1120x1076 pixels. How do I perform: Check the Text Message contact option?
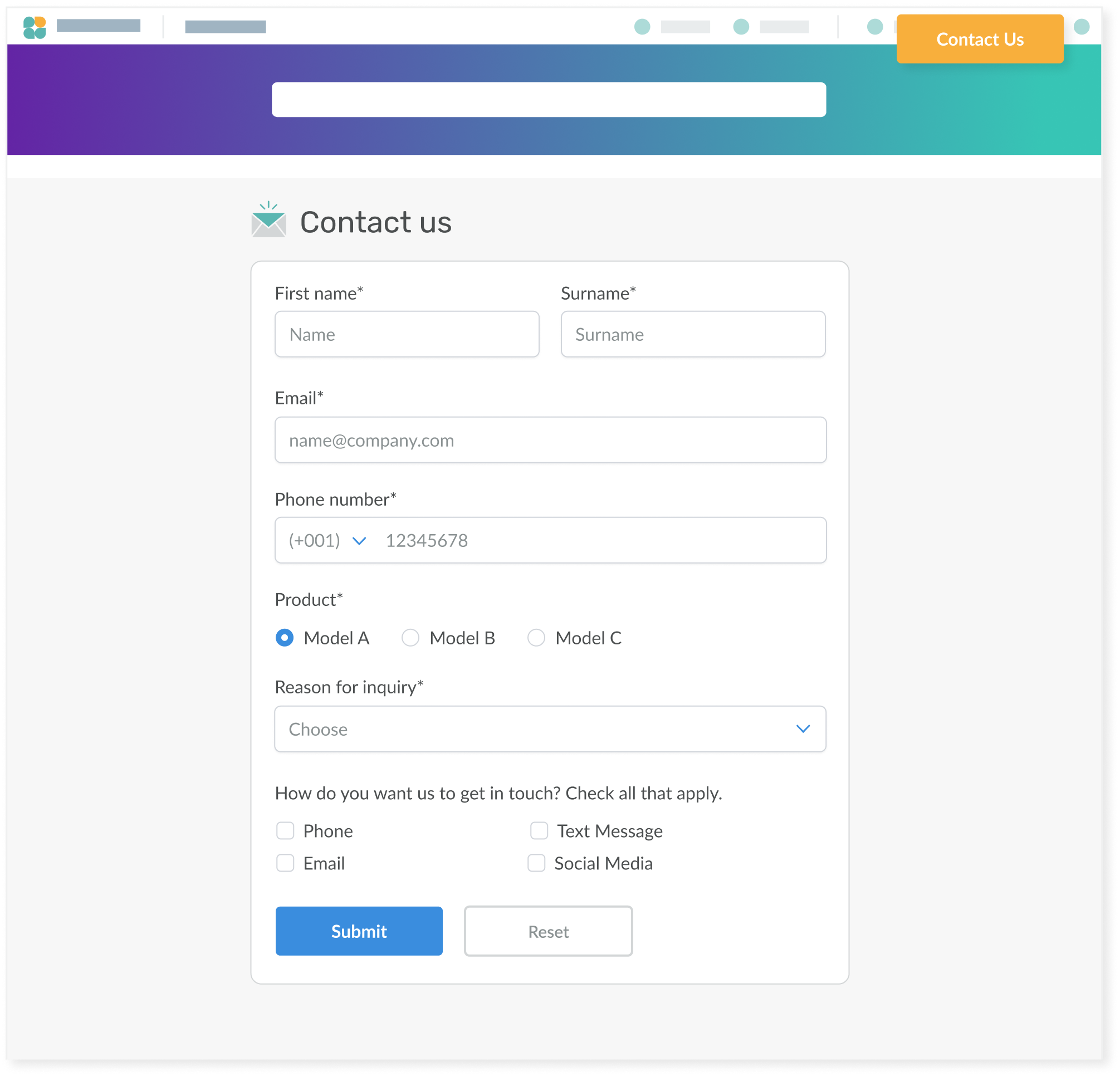coord(540,831)
